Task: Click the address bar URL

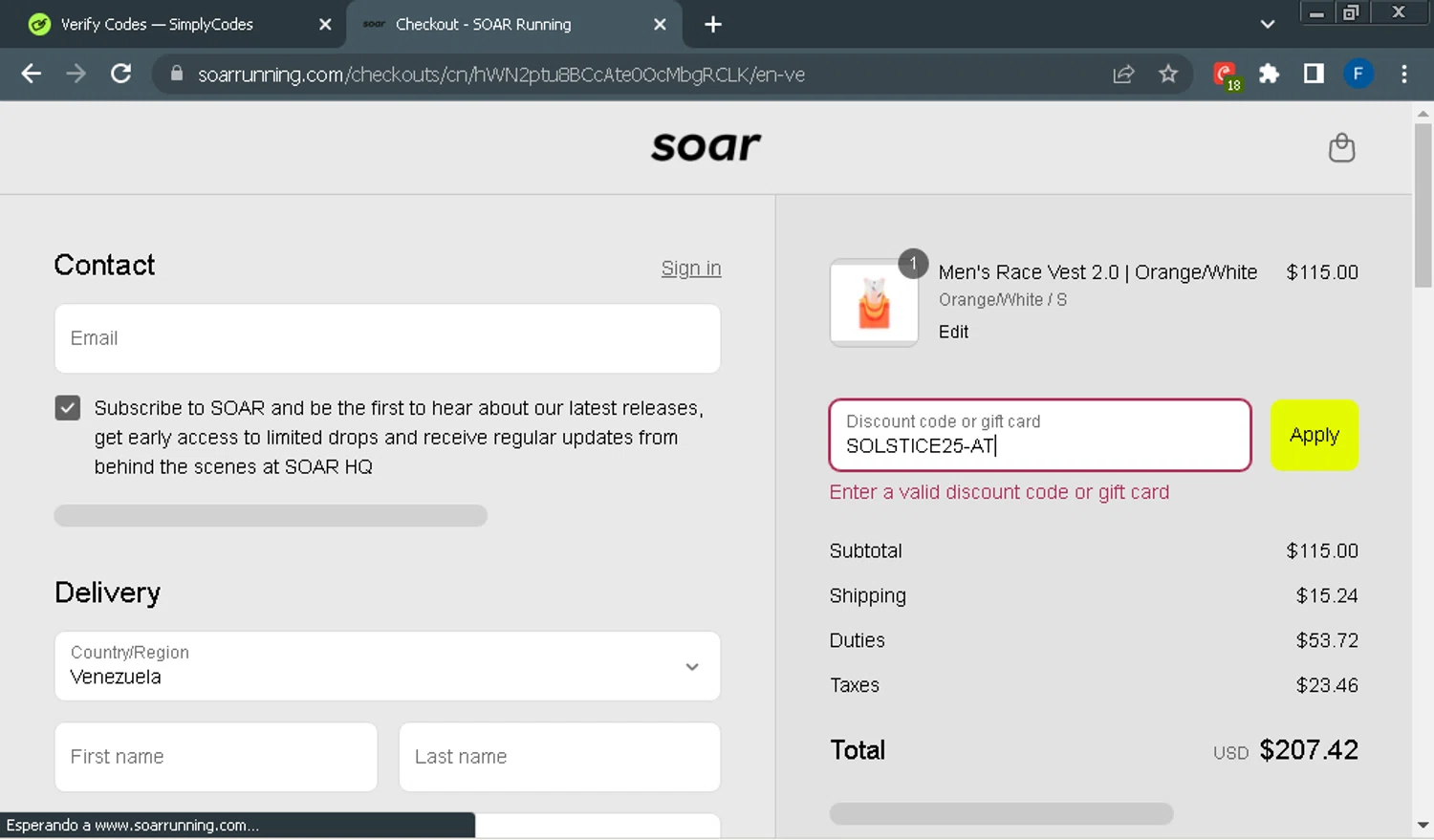Action: [501, 75]
